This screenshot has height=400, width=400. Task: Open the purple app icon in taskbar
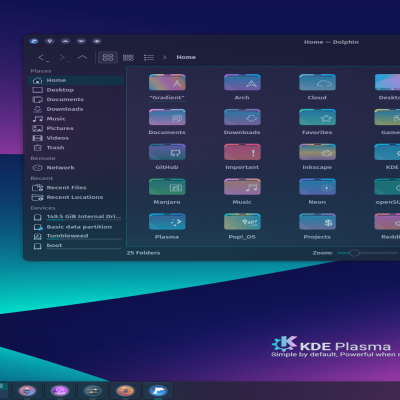point(60,391)
